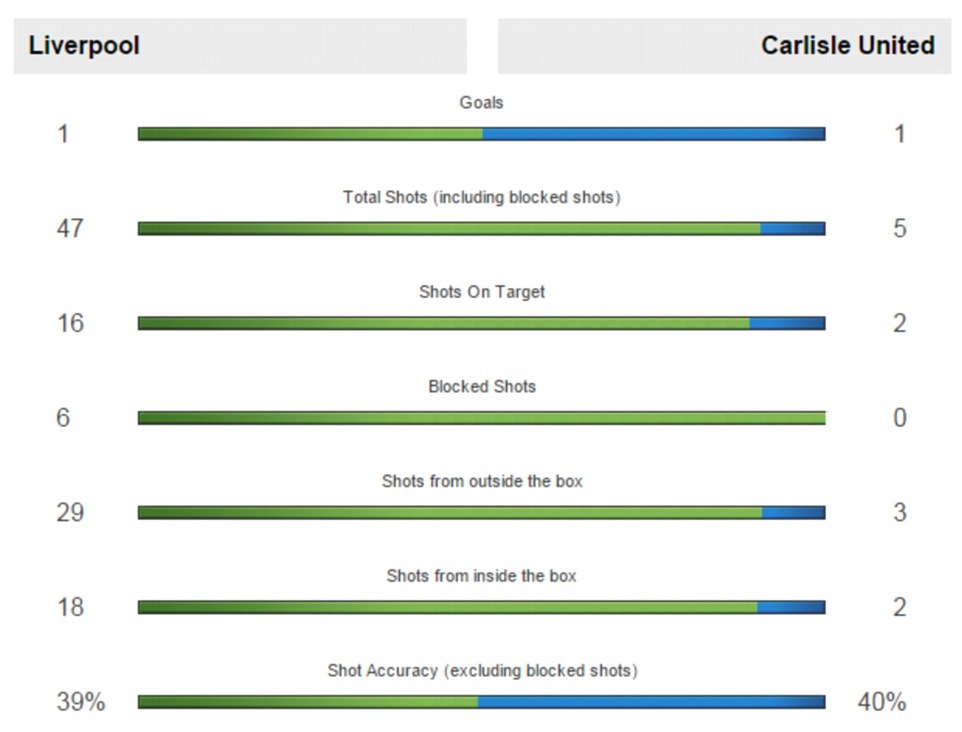Click Liverpool's 39% shot accuracy value
Image resolution: width=962 pixels, height=732 pixels.
click(x=80, y=702)
